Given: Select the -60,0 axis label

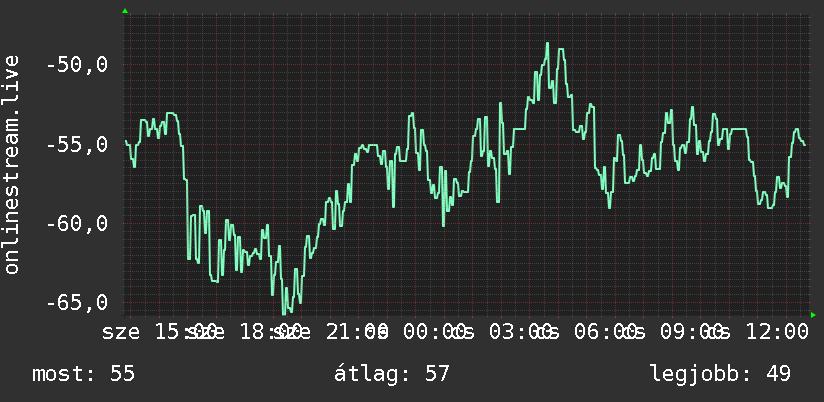Looking at the screenshot, I should (x=77, y=223).
